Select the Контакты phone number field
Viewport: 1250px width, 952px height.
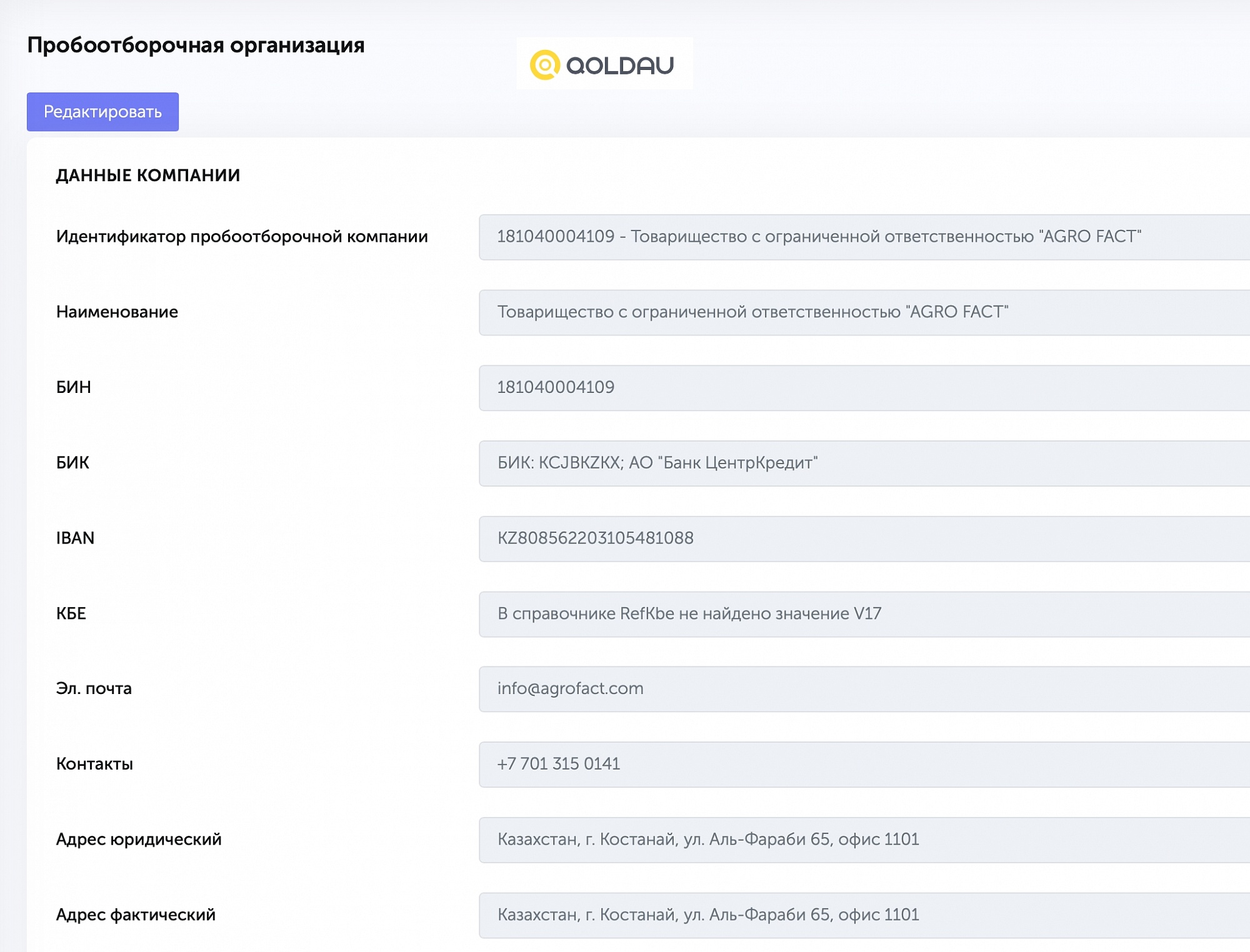862,765
